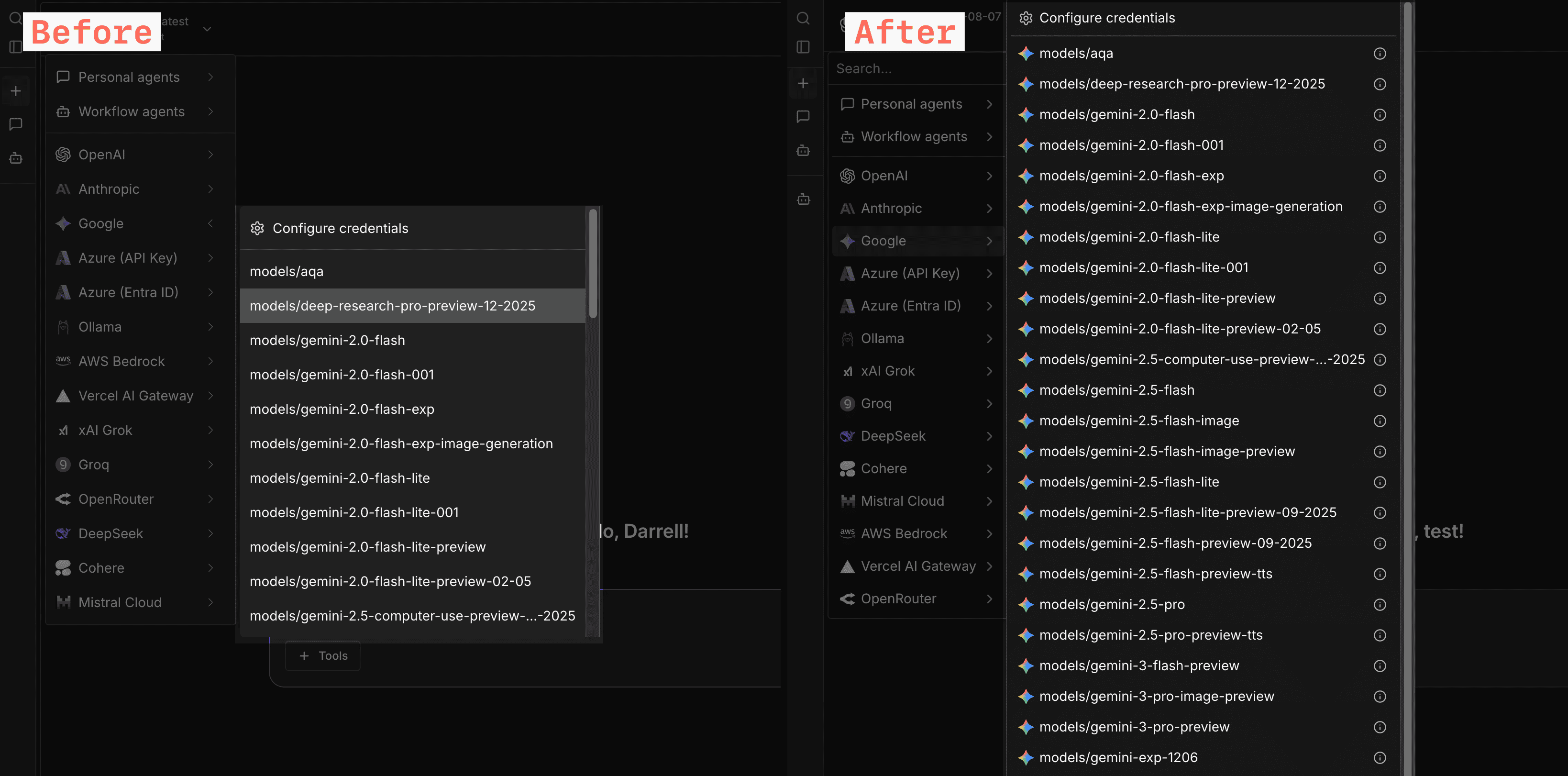Click info icon beside models/gemini-3-flash-preview

tap(1380, 666)
